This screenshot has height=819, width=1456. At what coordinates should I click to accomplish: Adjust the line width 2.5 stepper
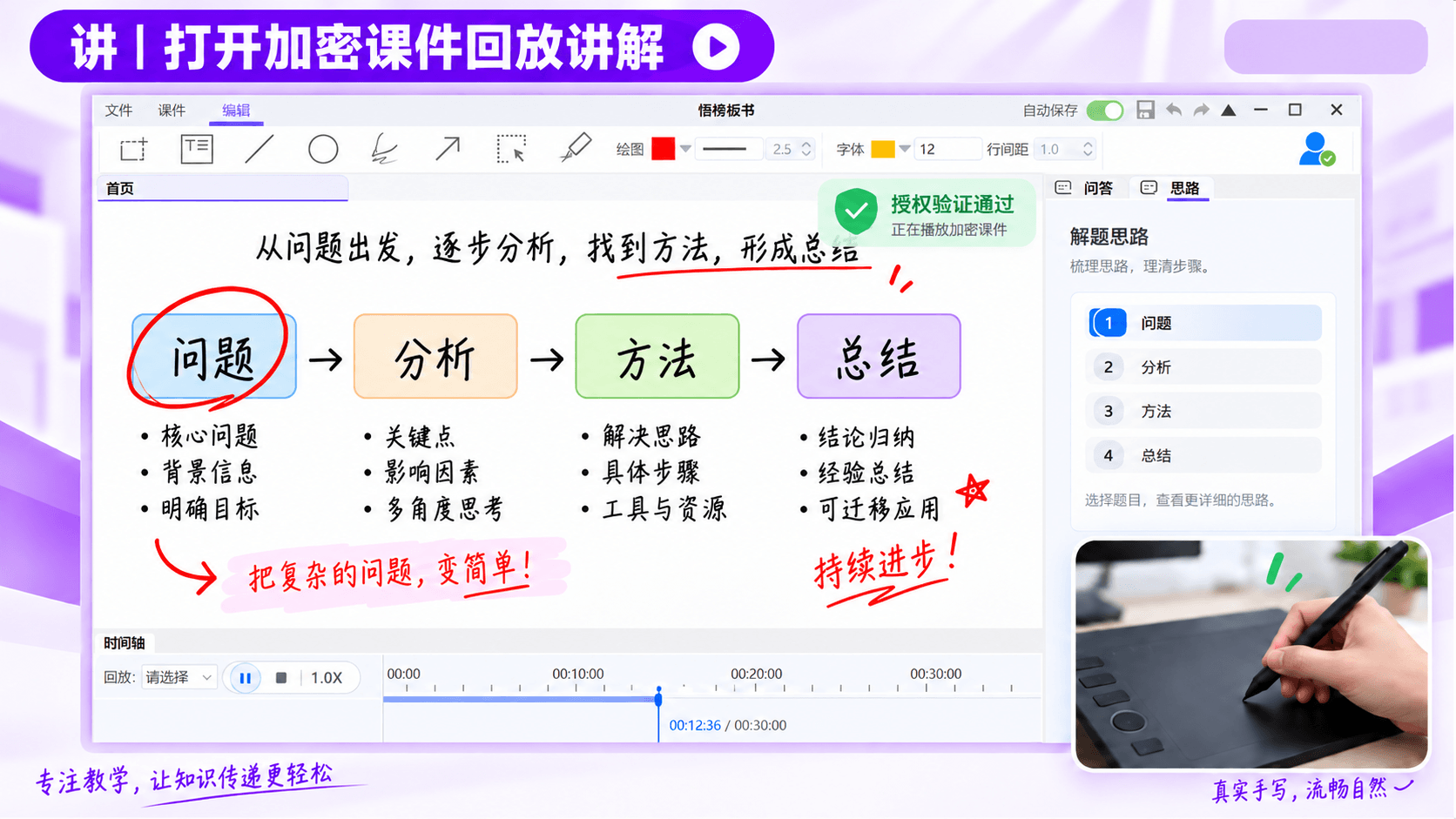click(x=806, y=149)
